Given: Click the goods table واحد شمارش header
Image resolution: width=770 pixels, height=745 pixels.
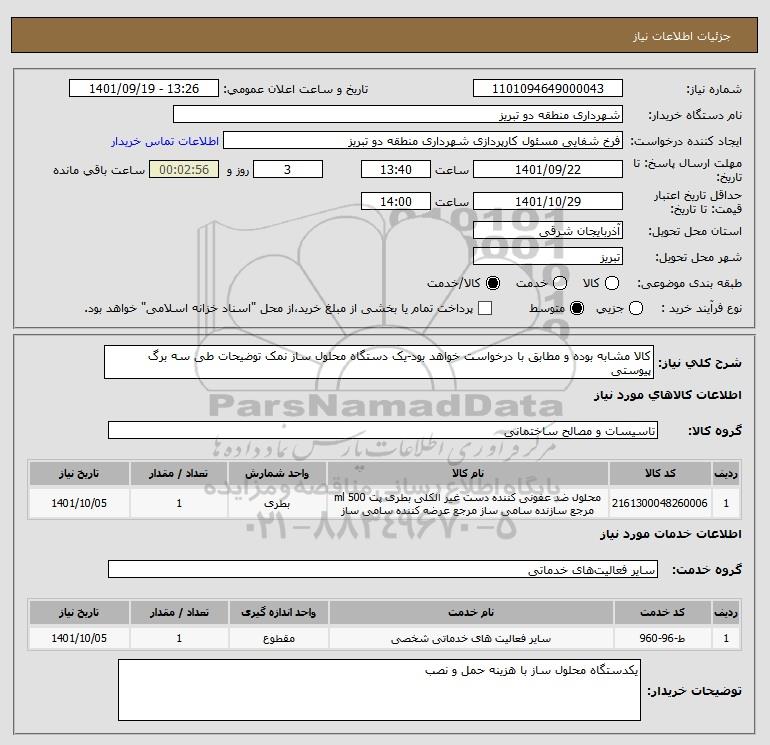Looking at the screenshot, I should [x=277, y=473].
